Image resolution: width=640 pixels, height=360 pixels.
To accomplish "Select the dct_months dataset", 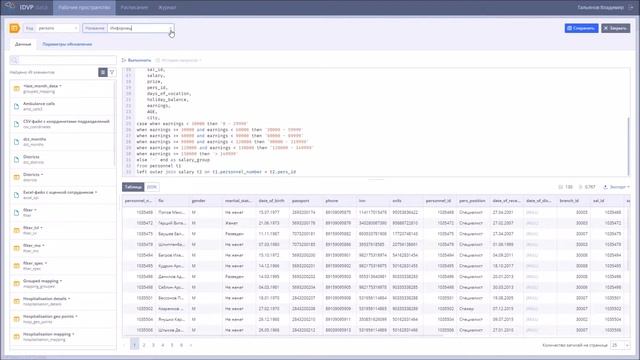I will pos(62,142).
